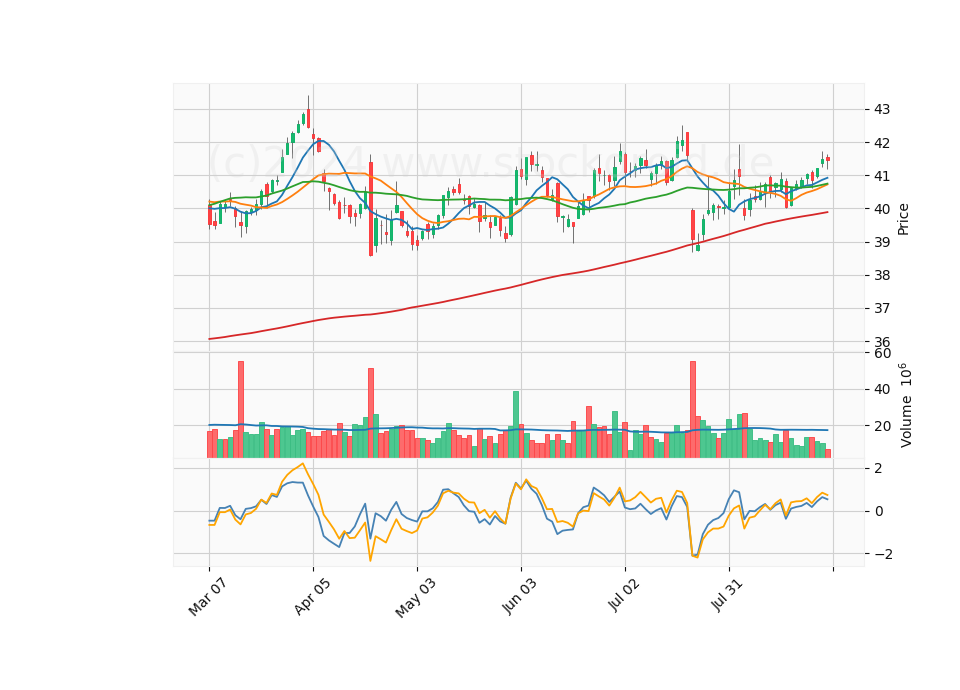Click the volume axis value 20
Screen dimensions: 960x690
click(x=882, y=426)
